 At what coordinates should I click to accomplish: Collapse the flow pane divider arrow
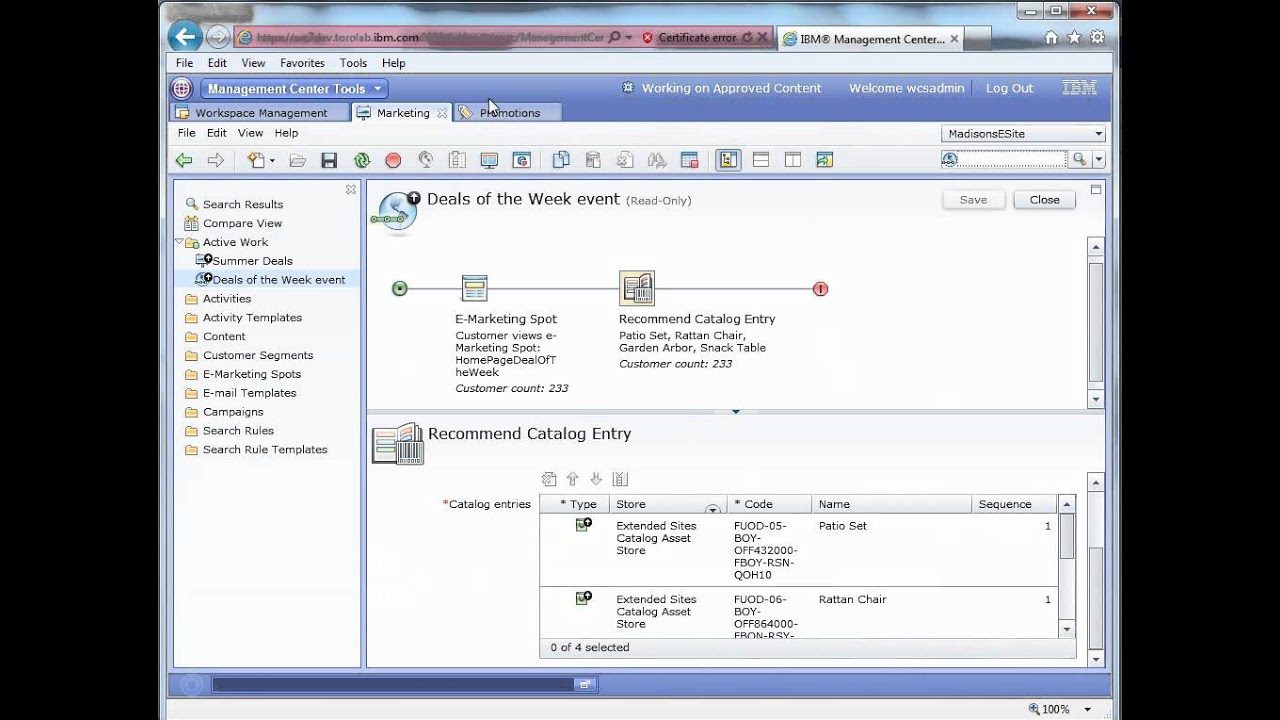pos(735,411)
